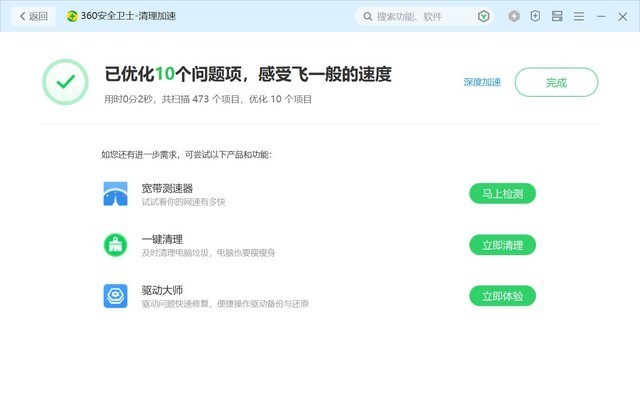
Task: Open the hamburger main menu
Action: click(x=579, y=16)
